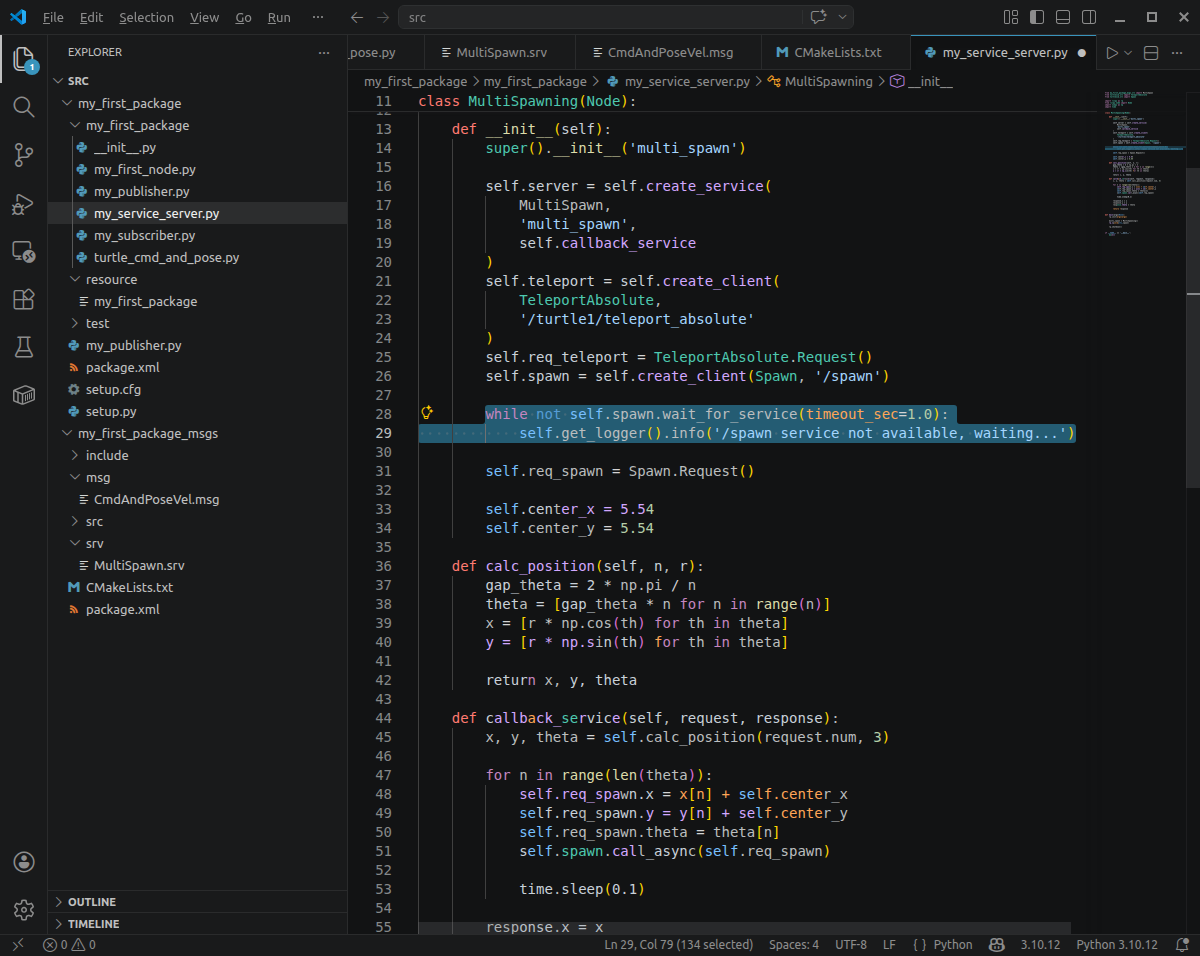The image size is (1200, 956).
Task: Expand the TIMELINE section
Action: [x=197, y=924]
